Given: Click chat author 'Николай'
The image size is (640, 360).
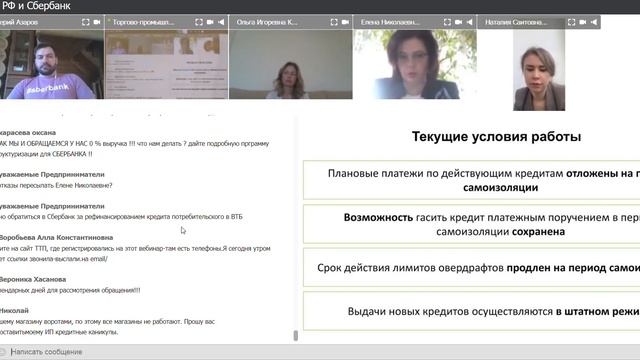Looking at the screenshot, I should (x=14, y=311).
